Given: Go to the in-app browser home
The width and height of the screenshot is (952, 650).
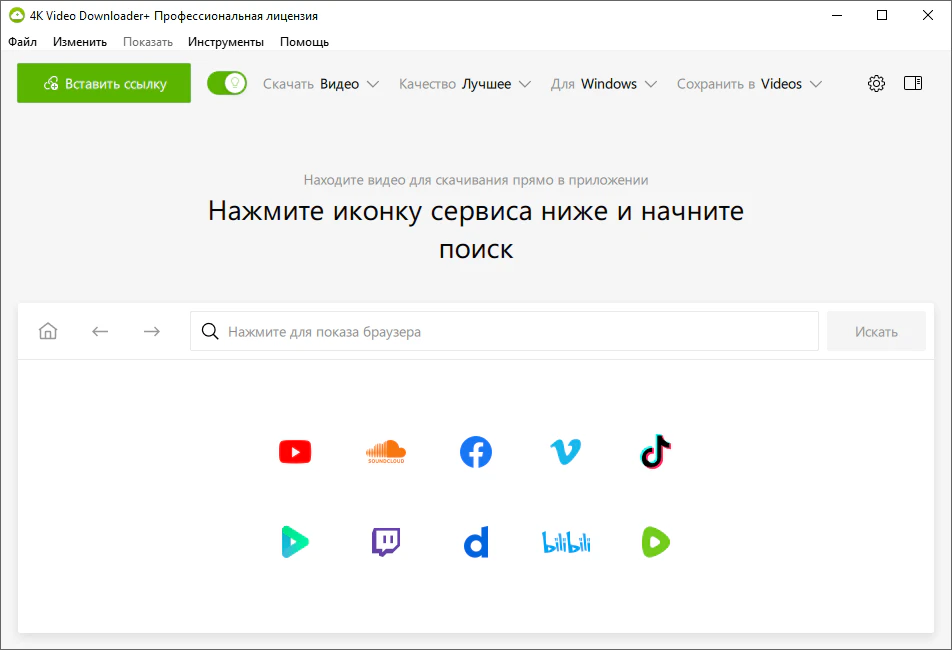Looking at the screenshot, I should coord(48,332).
